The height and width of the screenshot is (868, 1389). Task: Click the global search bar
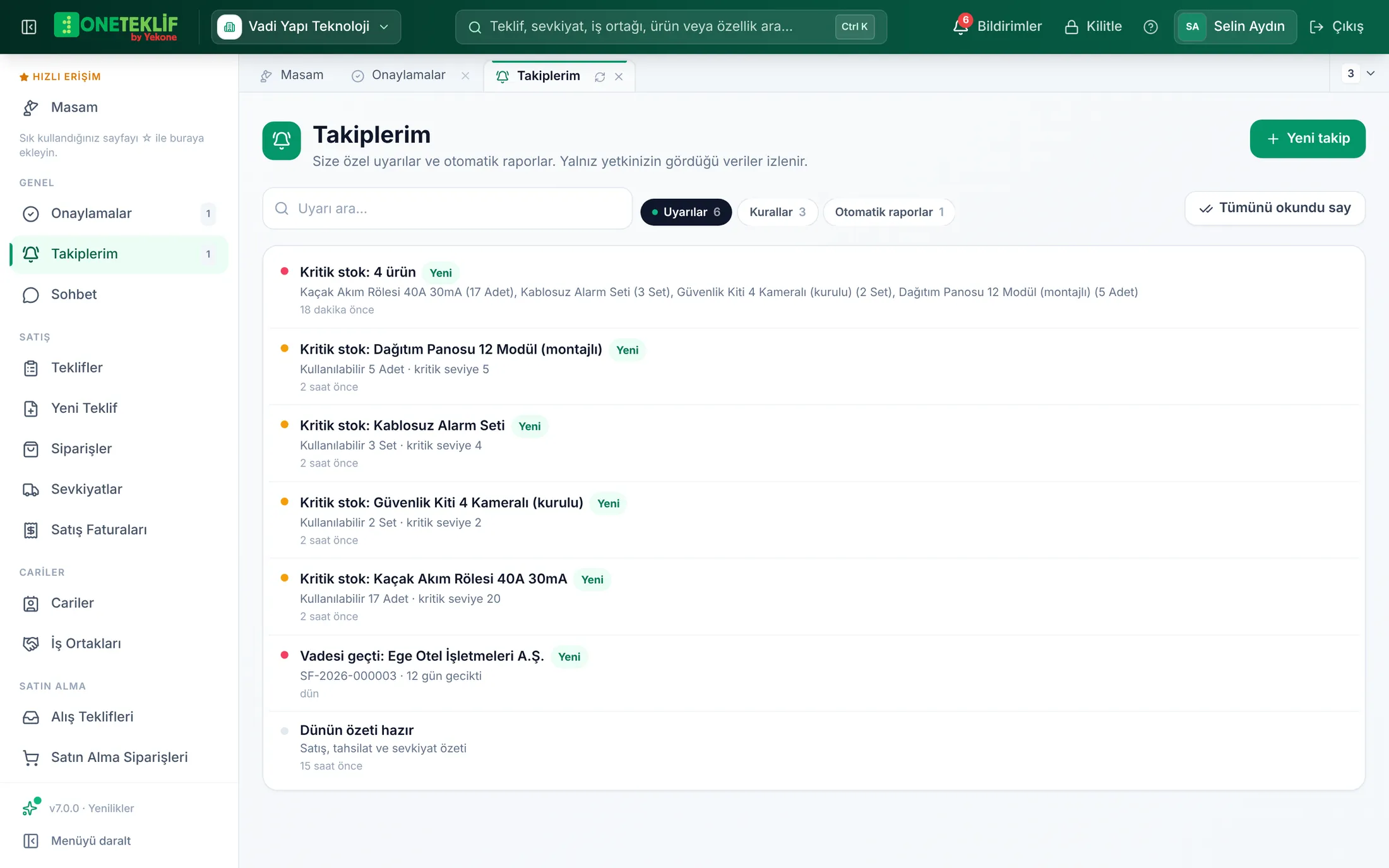pos(671,27)
